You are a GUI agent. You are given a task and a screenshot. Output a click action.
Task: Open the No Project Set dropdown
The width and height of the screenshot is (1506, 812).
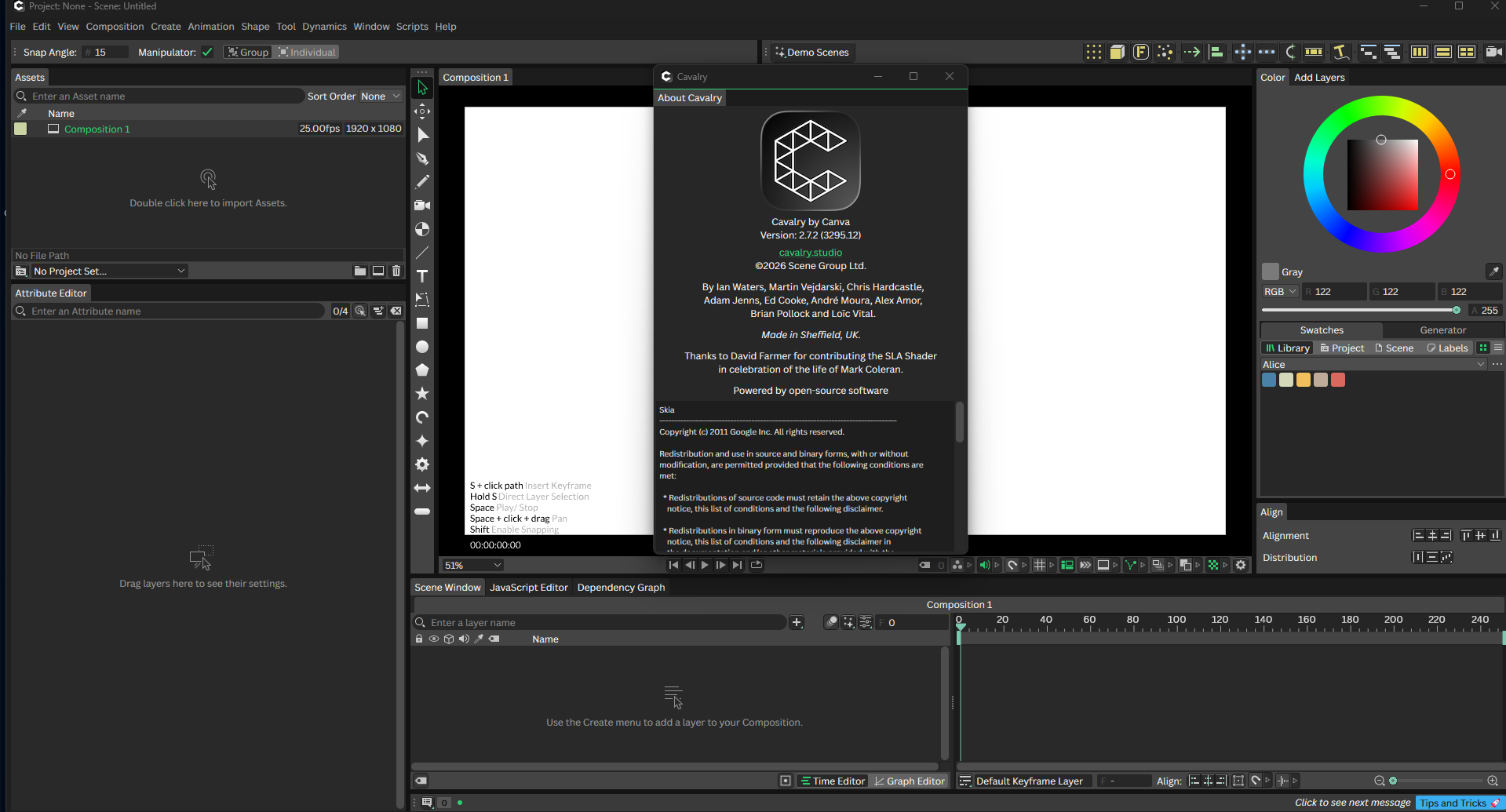pos(109,271)
